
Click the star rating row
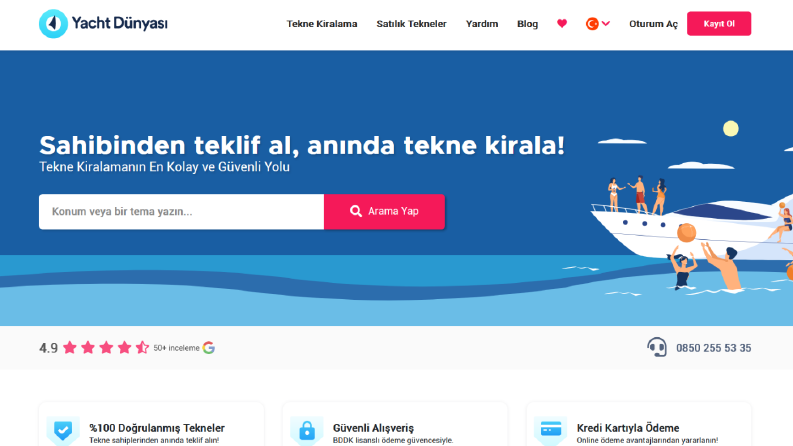[x=106, y=347]
